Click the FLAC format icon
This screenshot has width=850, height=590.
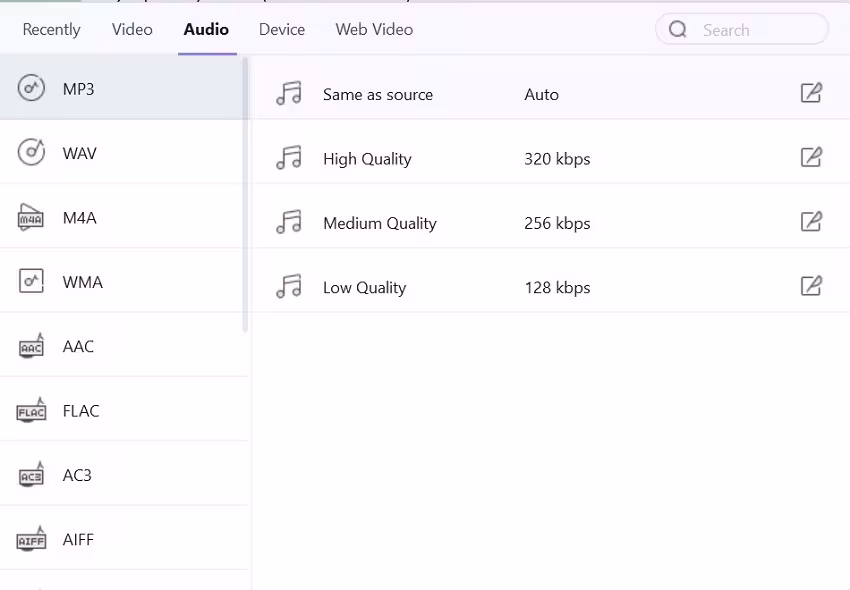(x=32, y=411)
